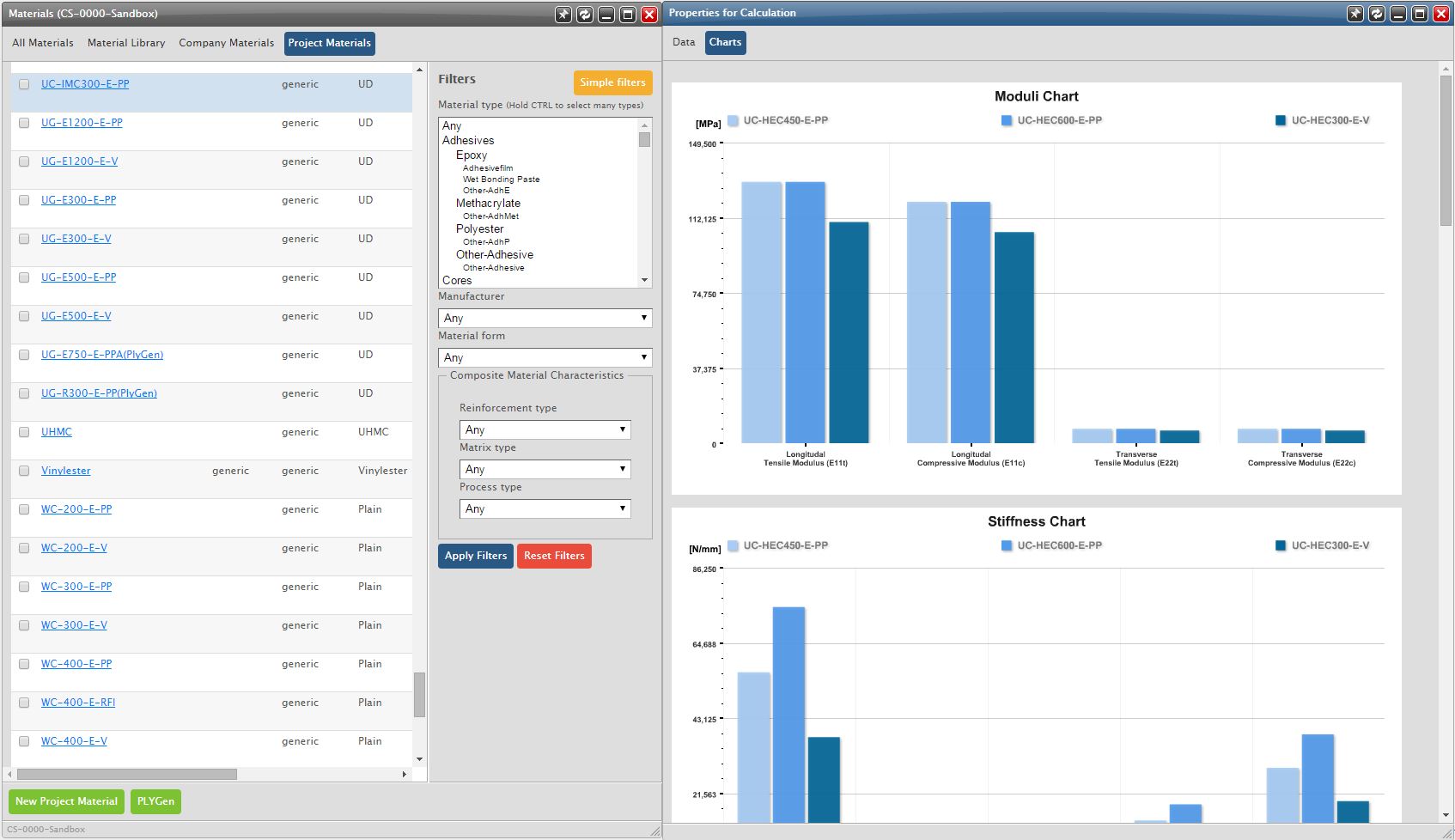The image size is (1455, 840).
Task: Click the Material type list down arrow
Action: pyautogui.click(x=644, y=280)
